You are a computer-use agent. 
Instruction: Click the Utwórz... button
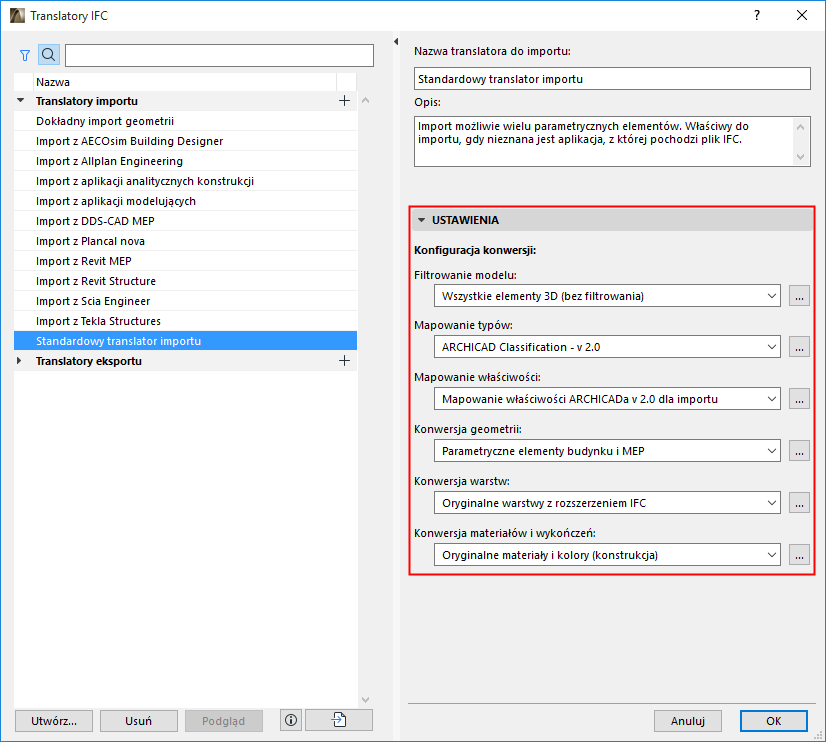pyautogui.click(x=54, y=721)
